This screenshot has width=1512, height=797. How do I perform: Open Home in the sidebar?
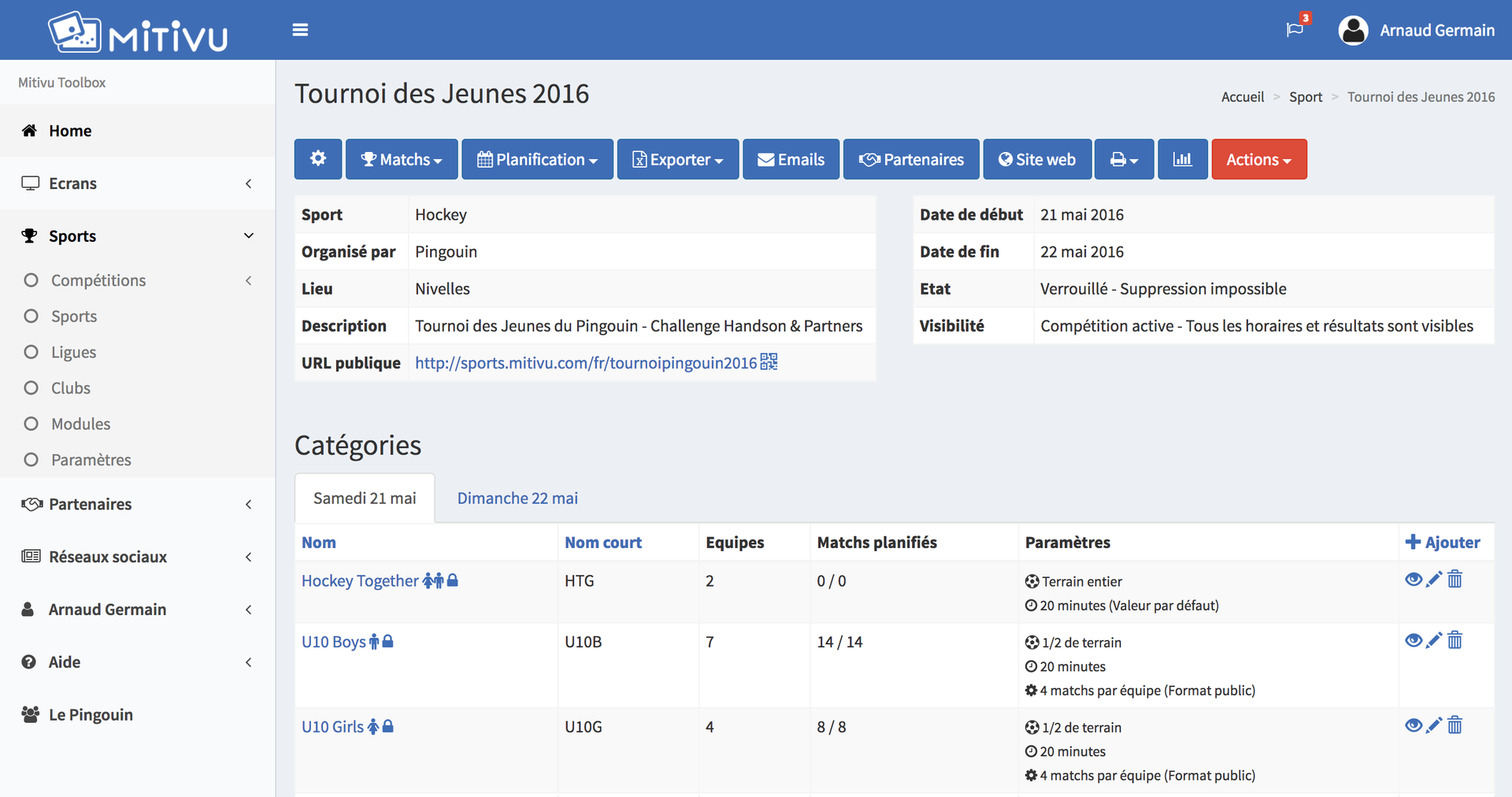[70, 131]
